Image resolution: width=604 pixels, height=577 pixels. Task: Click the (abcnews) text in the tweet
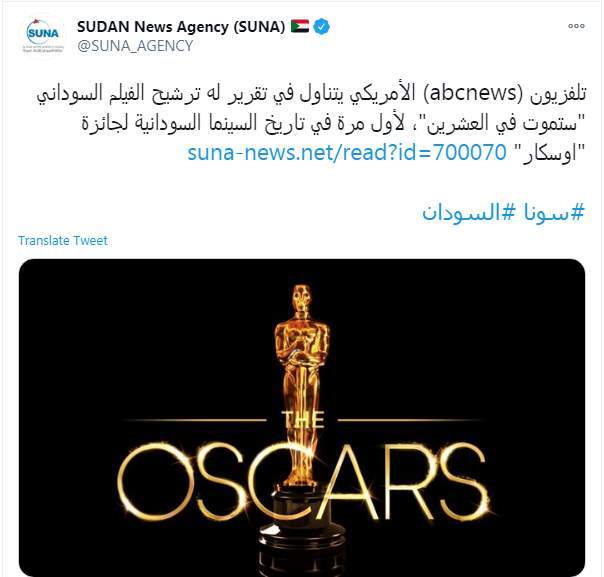[x=472, y=94]
